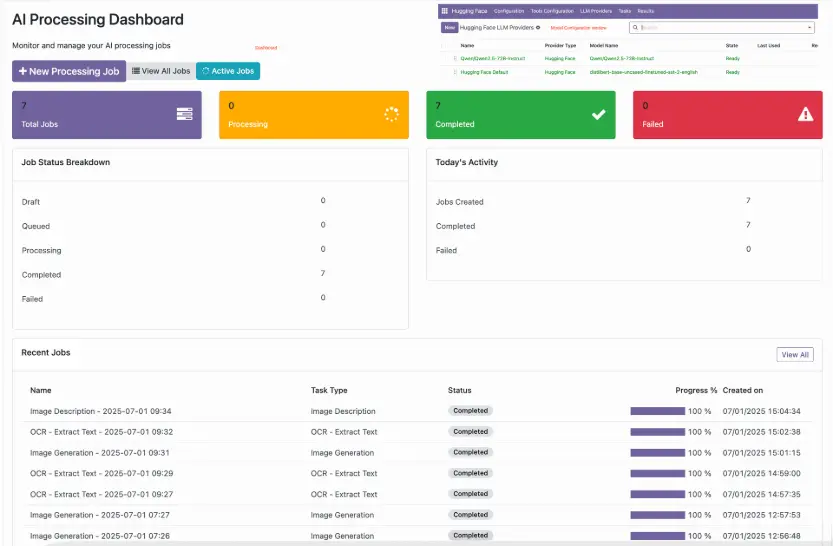Click the warning triangle on Failed card
Screen dimensions: 833x546
point(805,114)
